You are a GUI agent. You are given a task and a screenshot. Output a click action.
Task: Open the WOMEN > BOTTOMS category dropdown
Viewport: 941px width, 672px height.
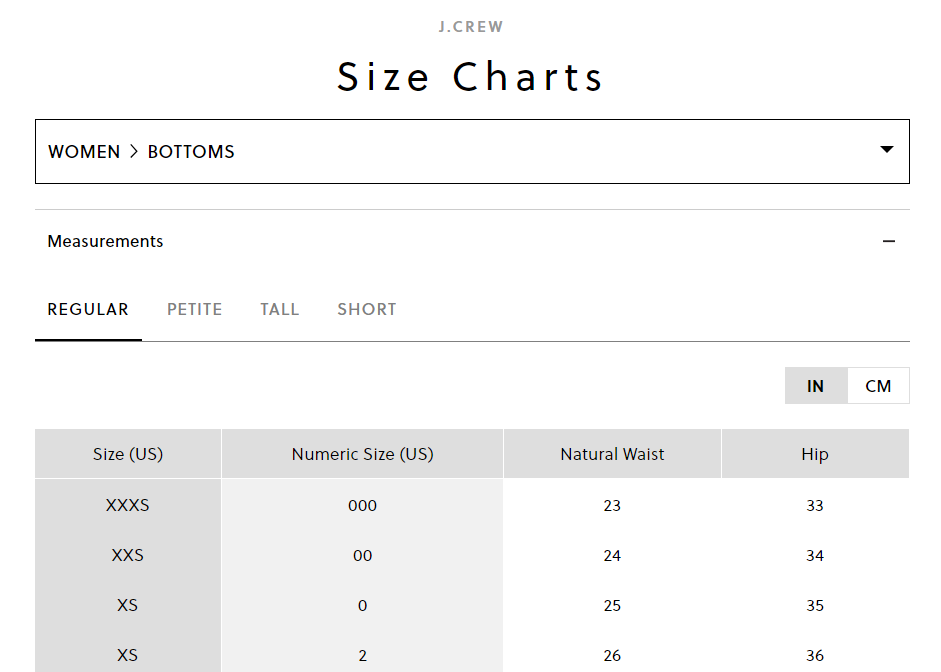click(x=471, y=152)
